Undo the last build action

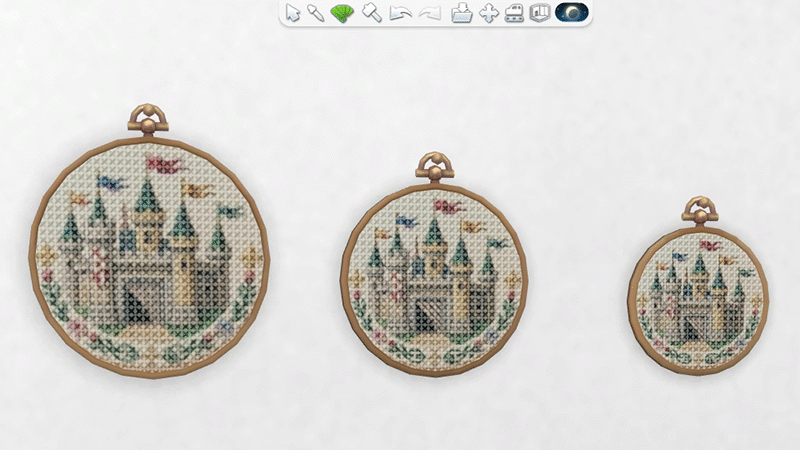point(400,13)
